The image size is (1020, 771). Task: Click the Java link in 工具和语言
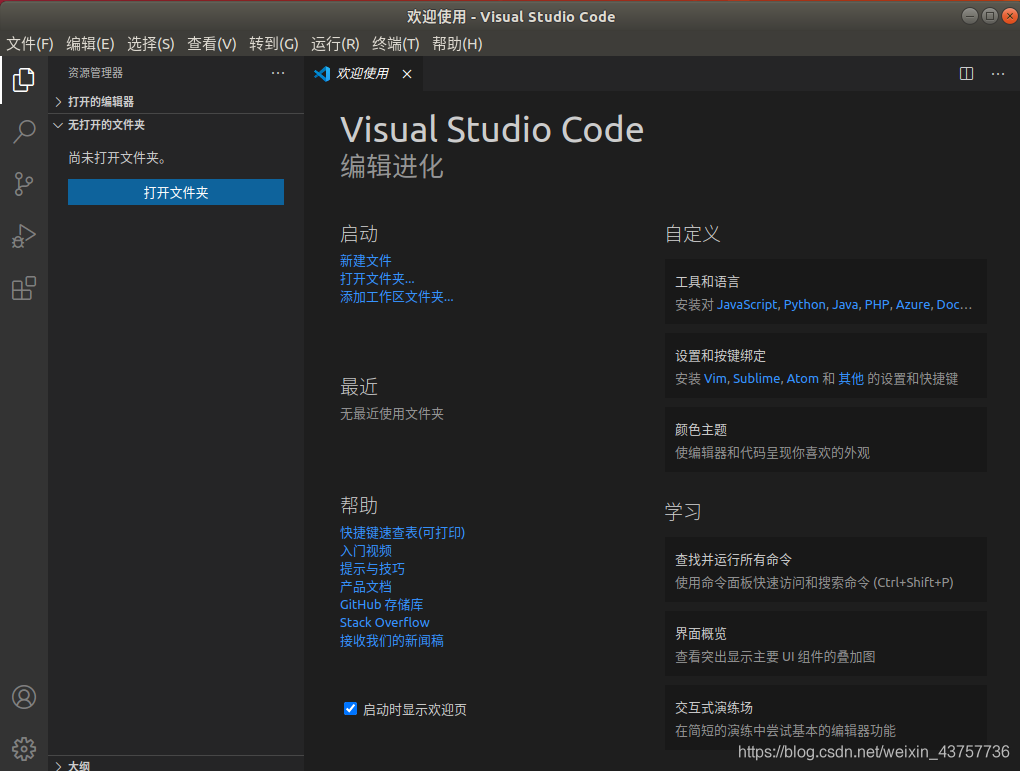845,304
